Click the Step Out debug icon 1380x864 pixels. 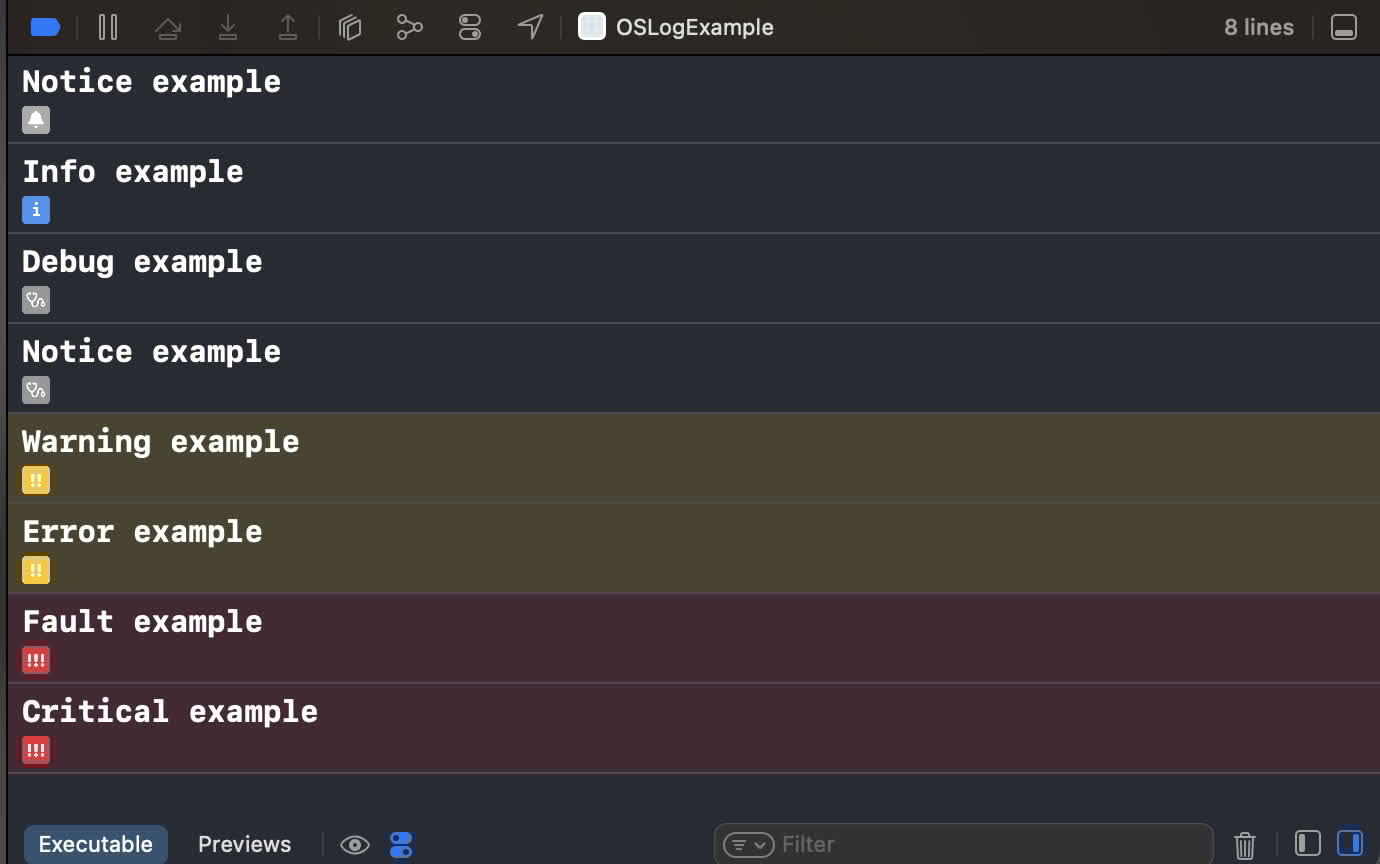point(288,27)
